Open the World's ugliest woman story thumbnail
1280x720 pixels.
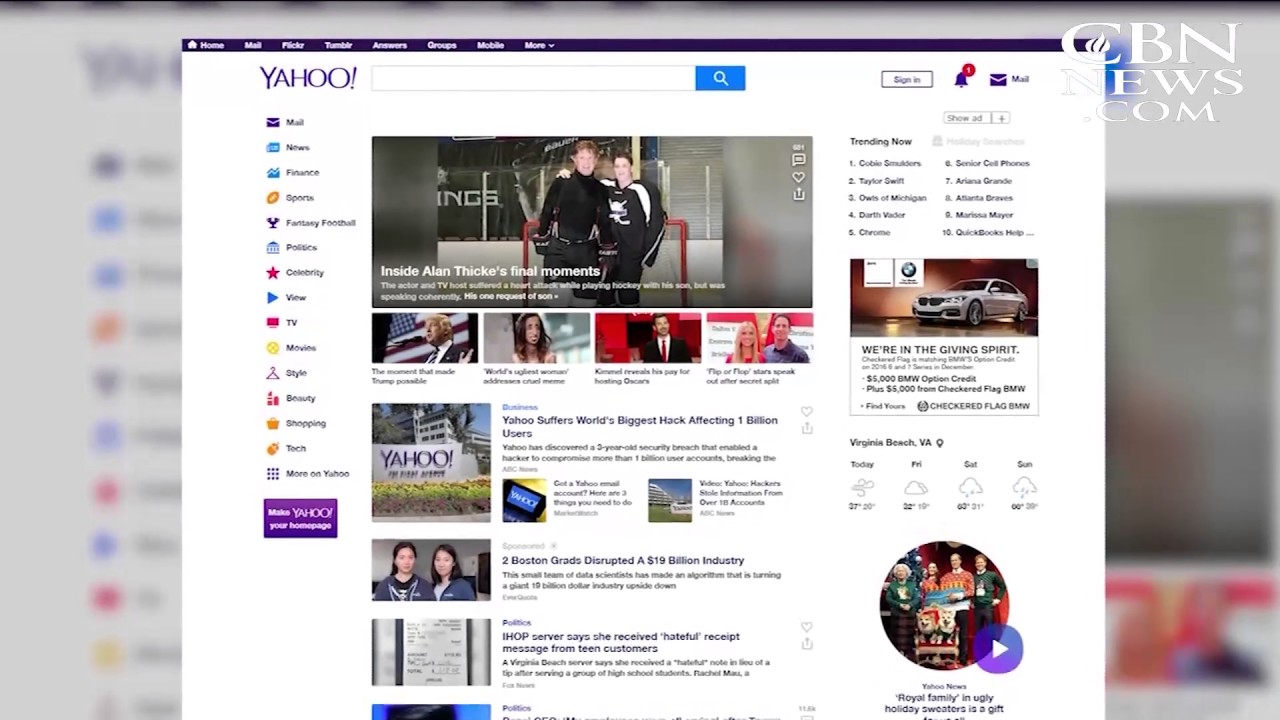(x=536, y=338)
